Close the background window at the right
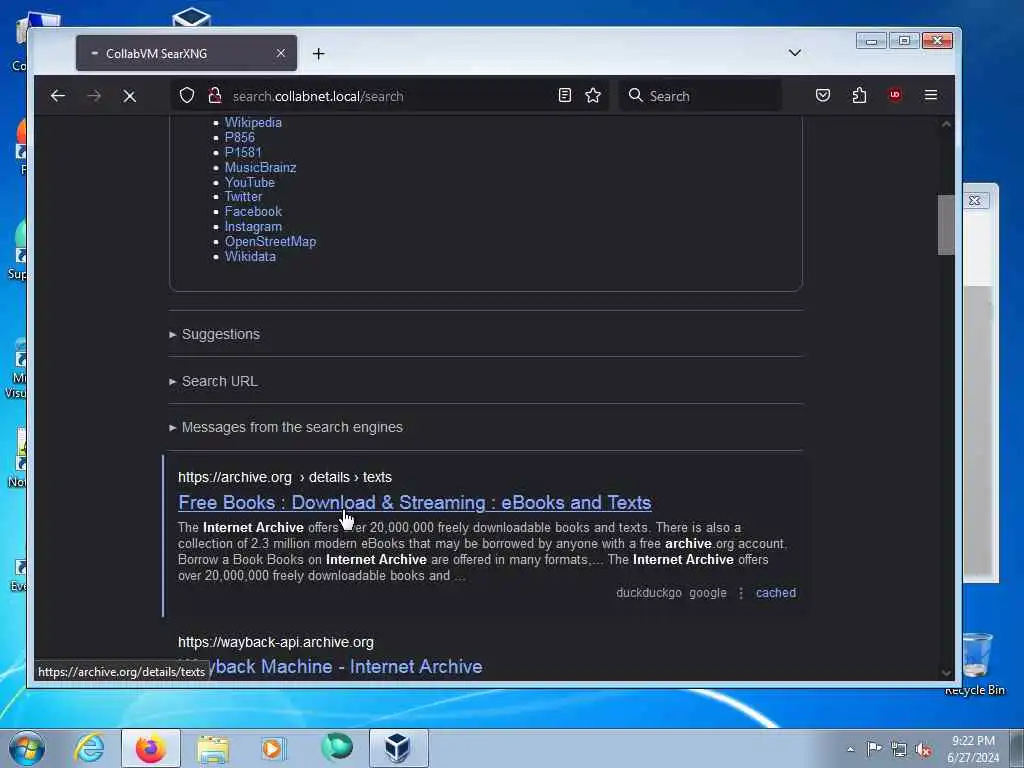 (x=974, y=200)
